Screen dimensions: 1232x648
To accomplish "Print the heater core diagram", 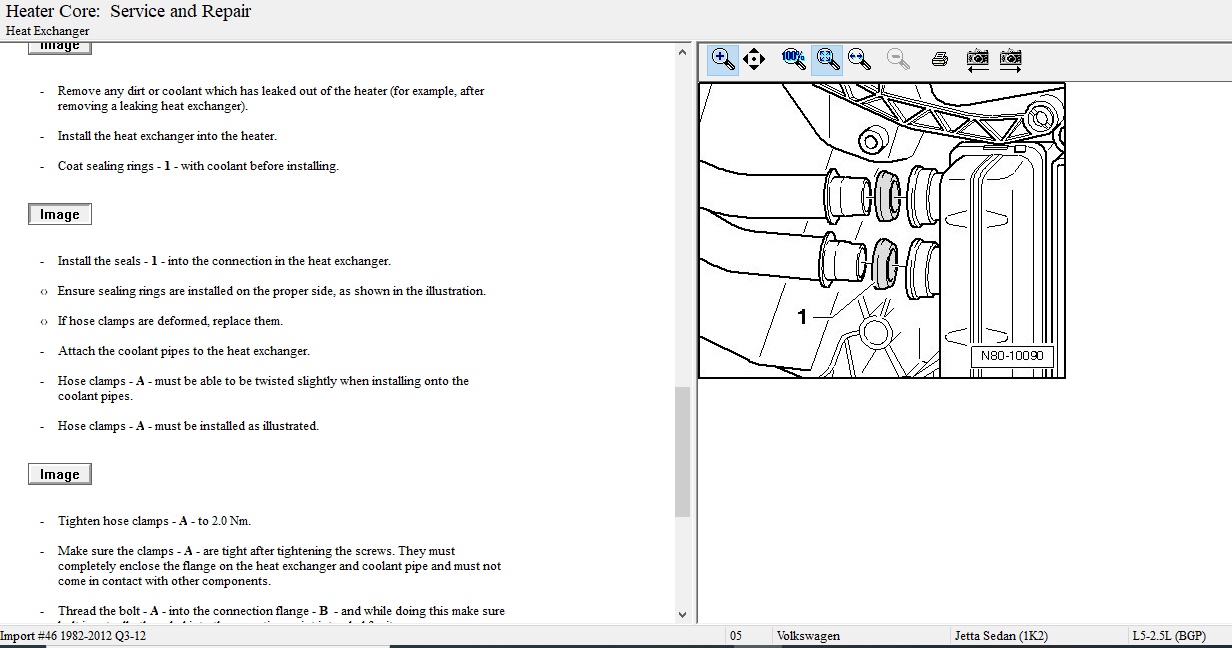I will point(939,59).
